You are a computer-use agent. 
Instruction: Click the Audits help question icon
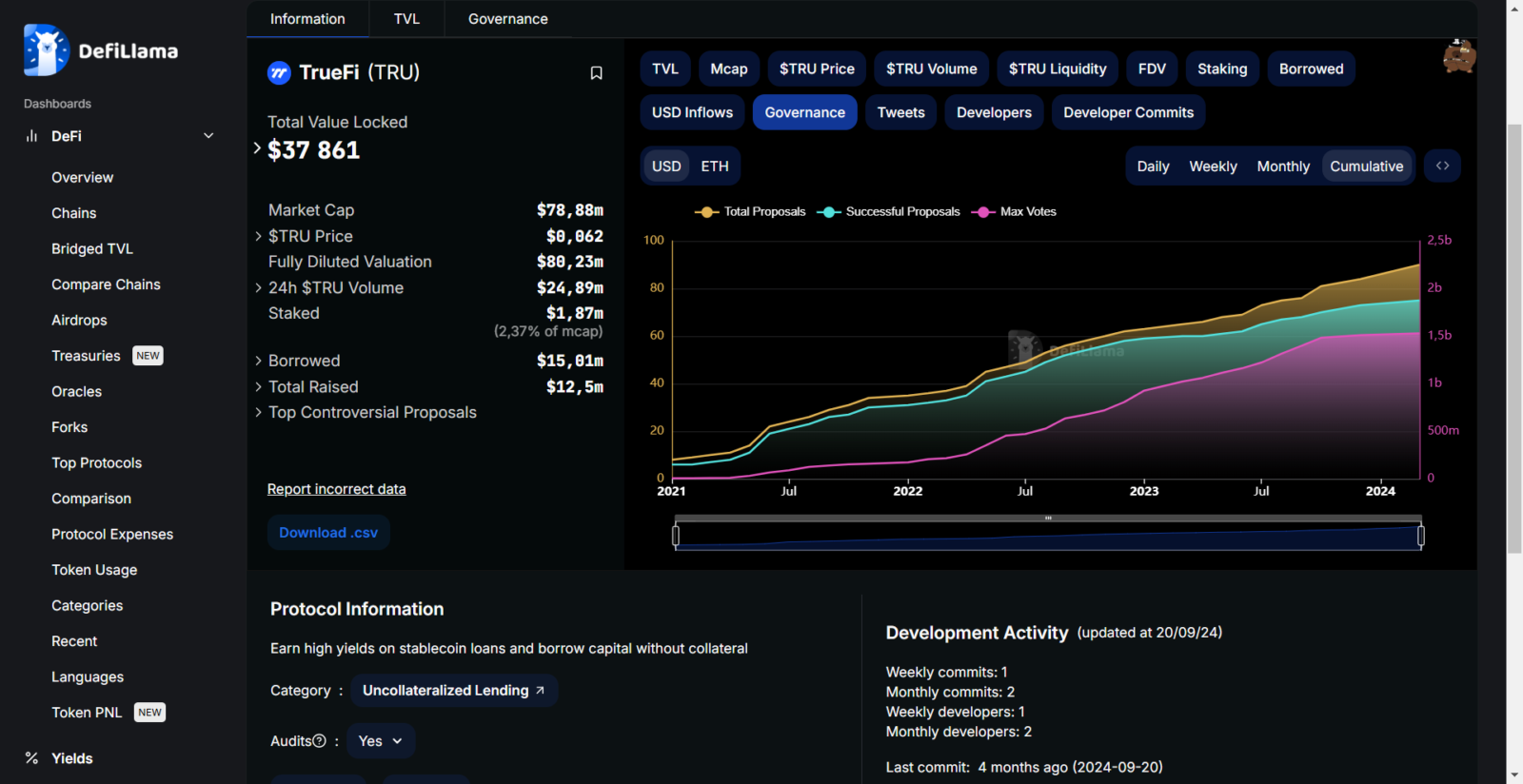320,741
